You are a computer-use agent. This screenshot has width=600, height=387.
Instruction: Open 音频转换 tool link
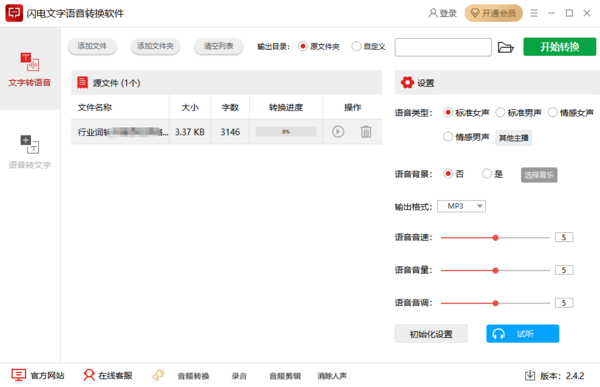193,376
